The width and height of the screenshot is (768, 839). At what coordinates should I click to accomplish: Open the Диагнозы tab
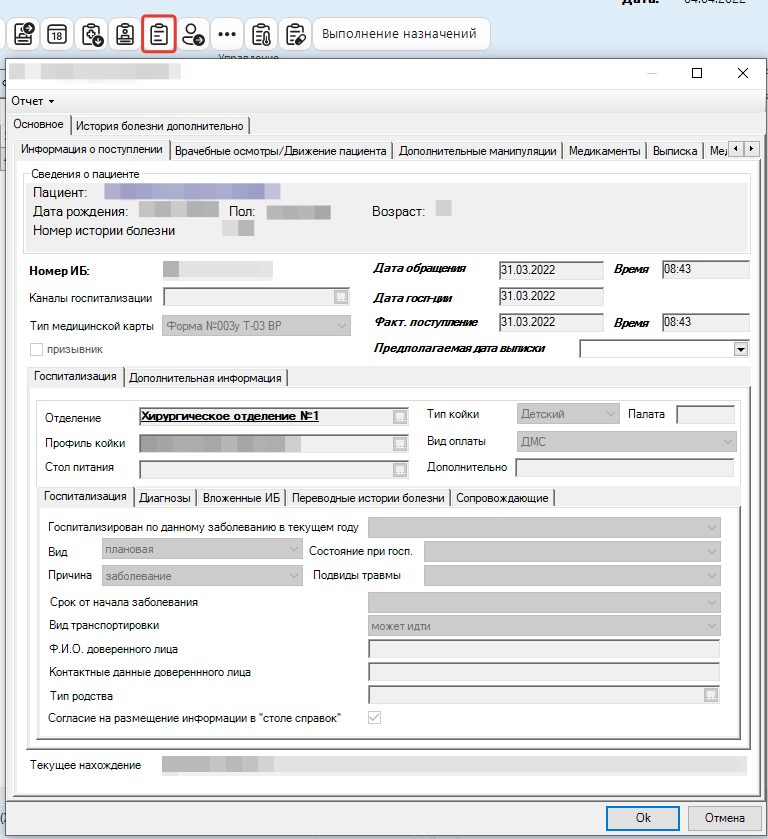point(165,498)
